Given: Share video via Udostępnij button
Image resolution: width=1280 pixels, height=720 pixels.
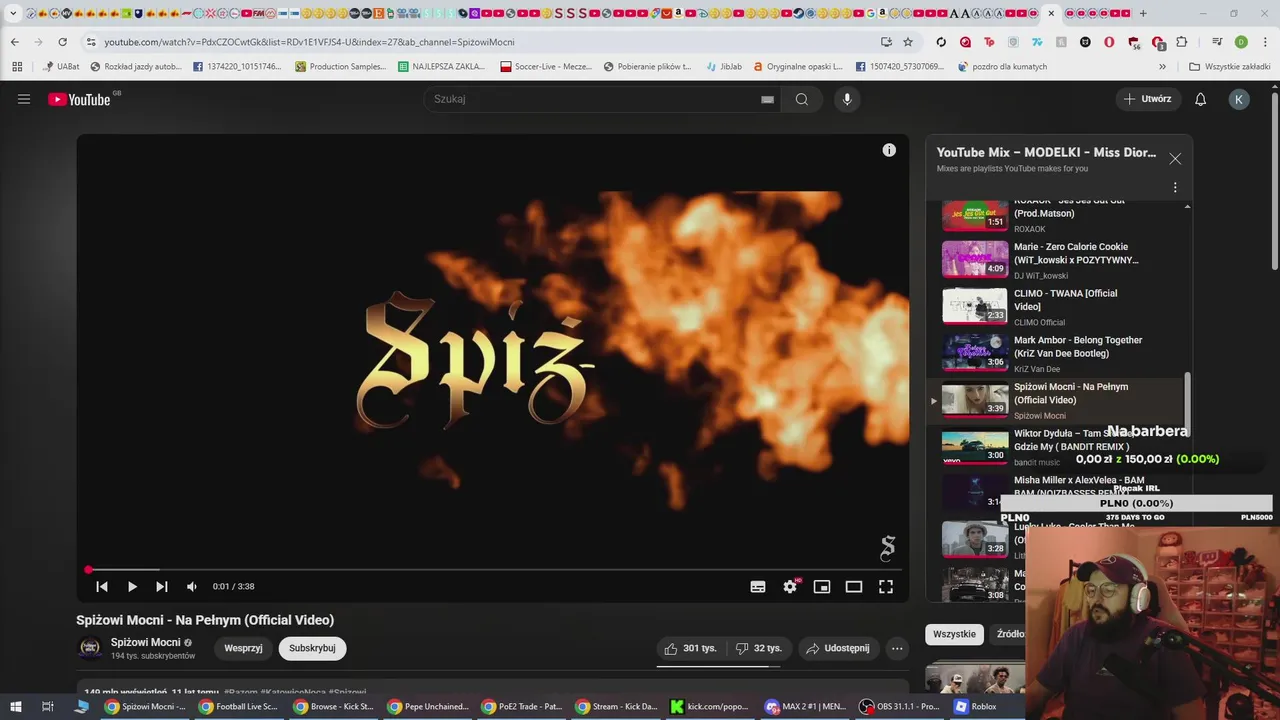Looking at the screenshot, I should tap(838, 648).
